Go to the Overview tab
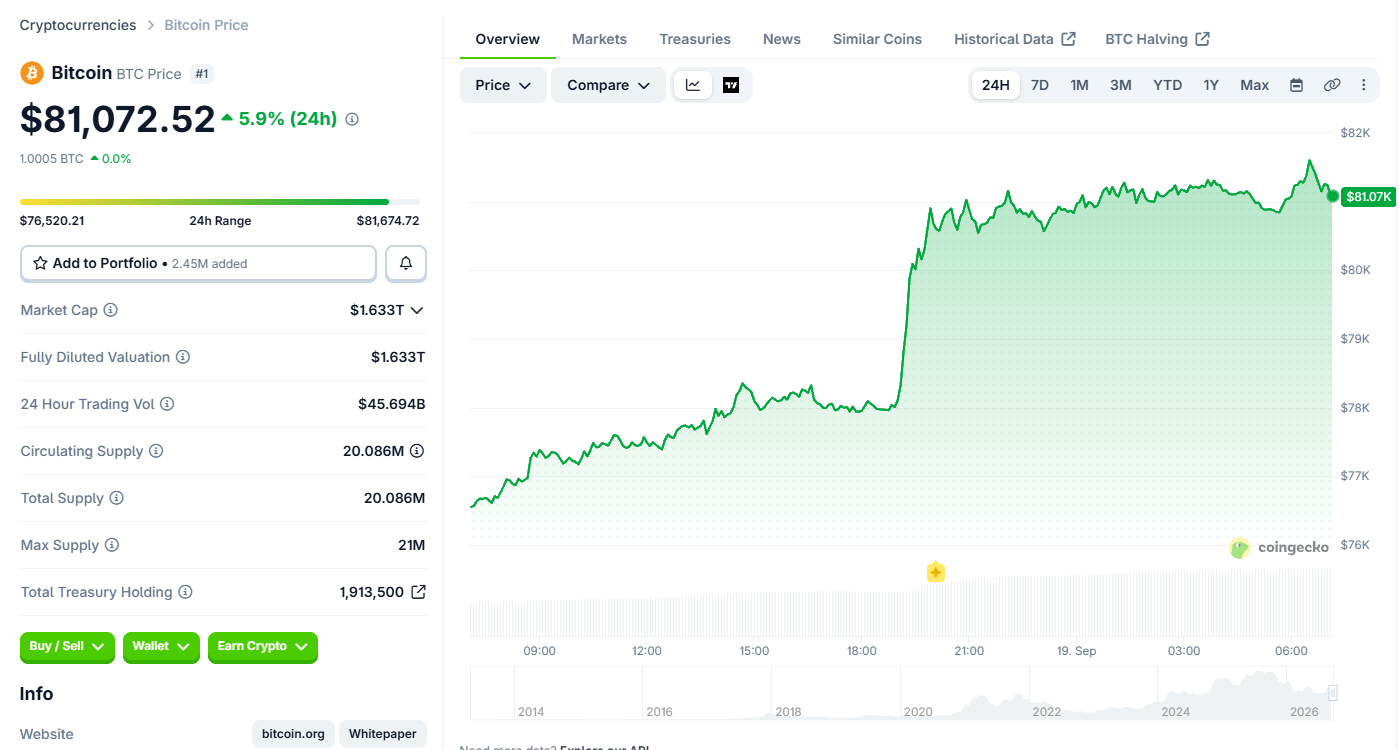The width and height of the screenshot is (1399, 750). [x=508, y=39]
